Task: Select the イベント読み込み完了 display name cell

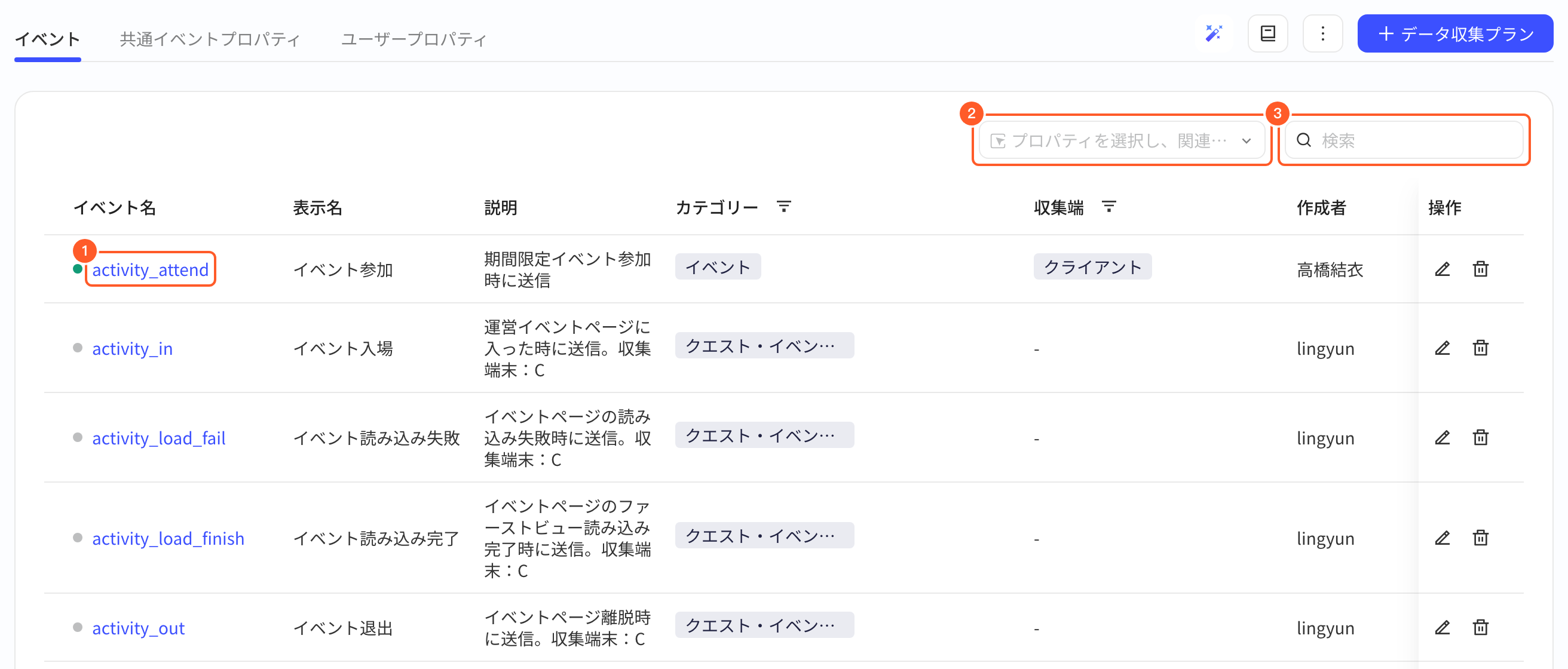Action: coord(376,538)
